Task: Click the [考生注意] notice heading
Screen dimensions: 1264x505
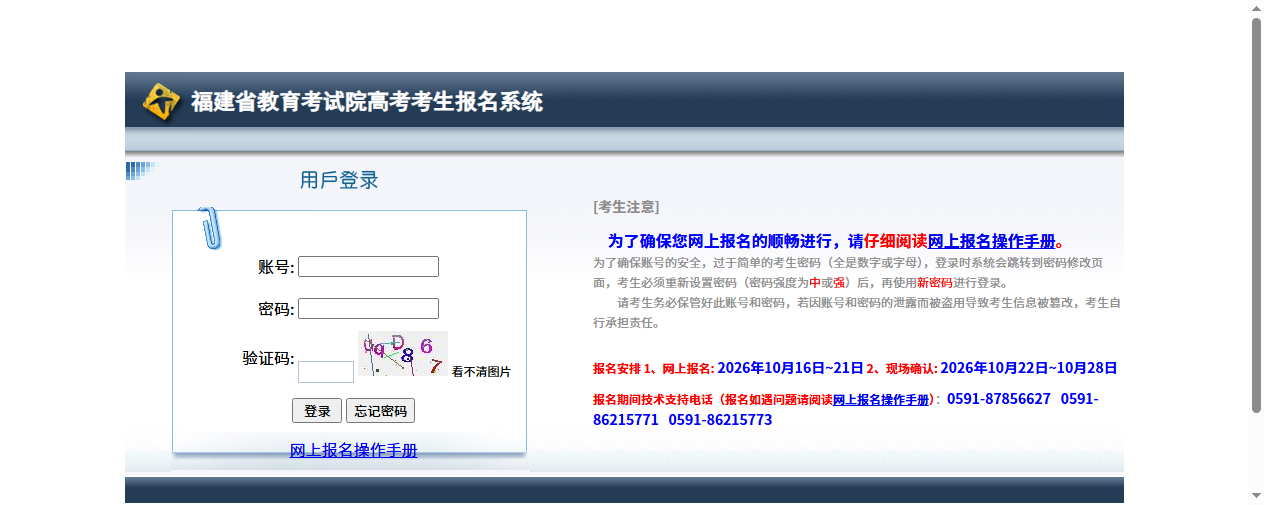Action: pyautogui.click(x=626, y=207)
